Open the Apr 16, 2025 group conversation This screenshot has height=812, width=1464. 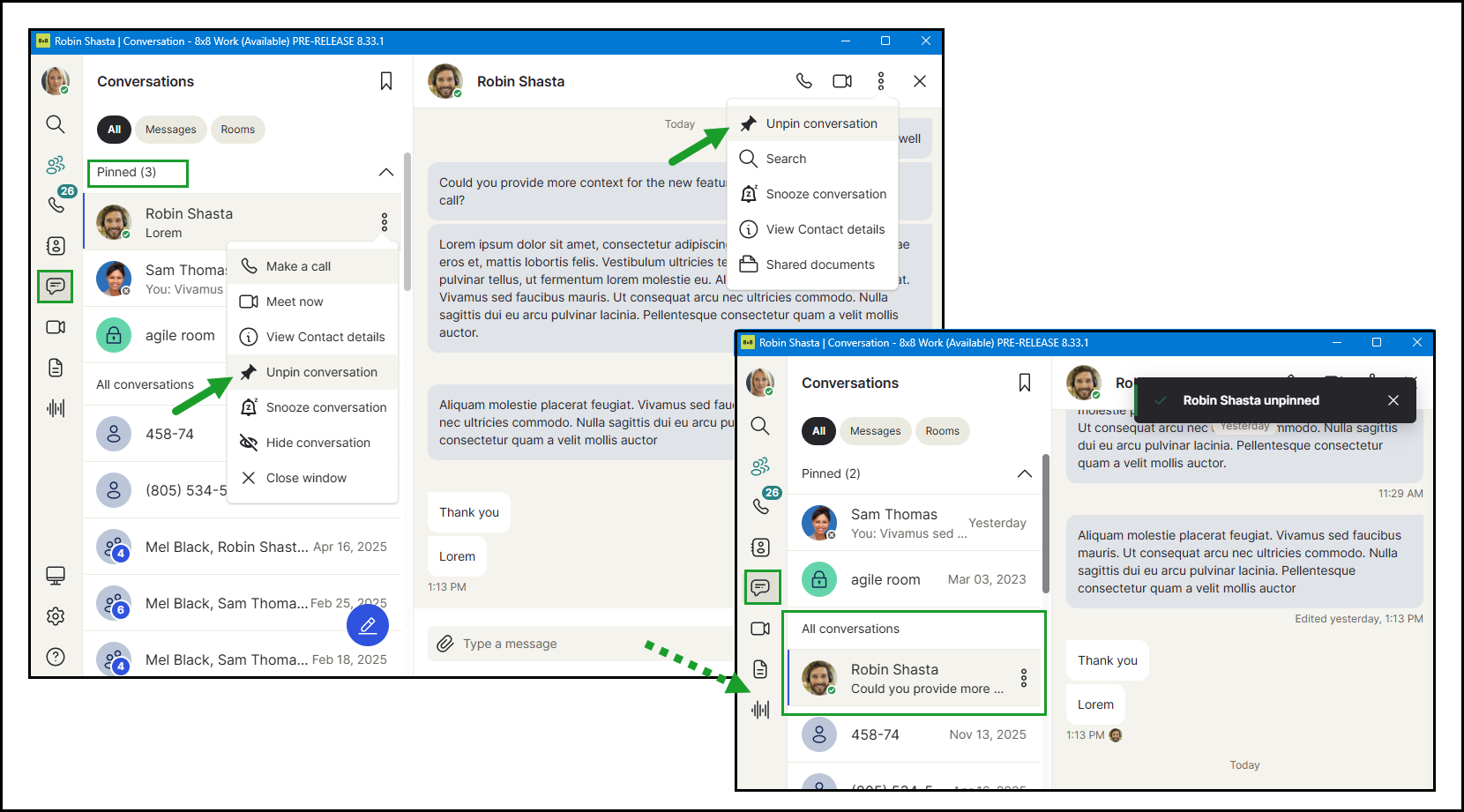coord(243,547)
